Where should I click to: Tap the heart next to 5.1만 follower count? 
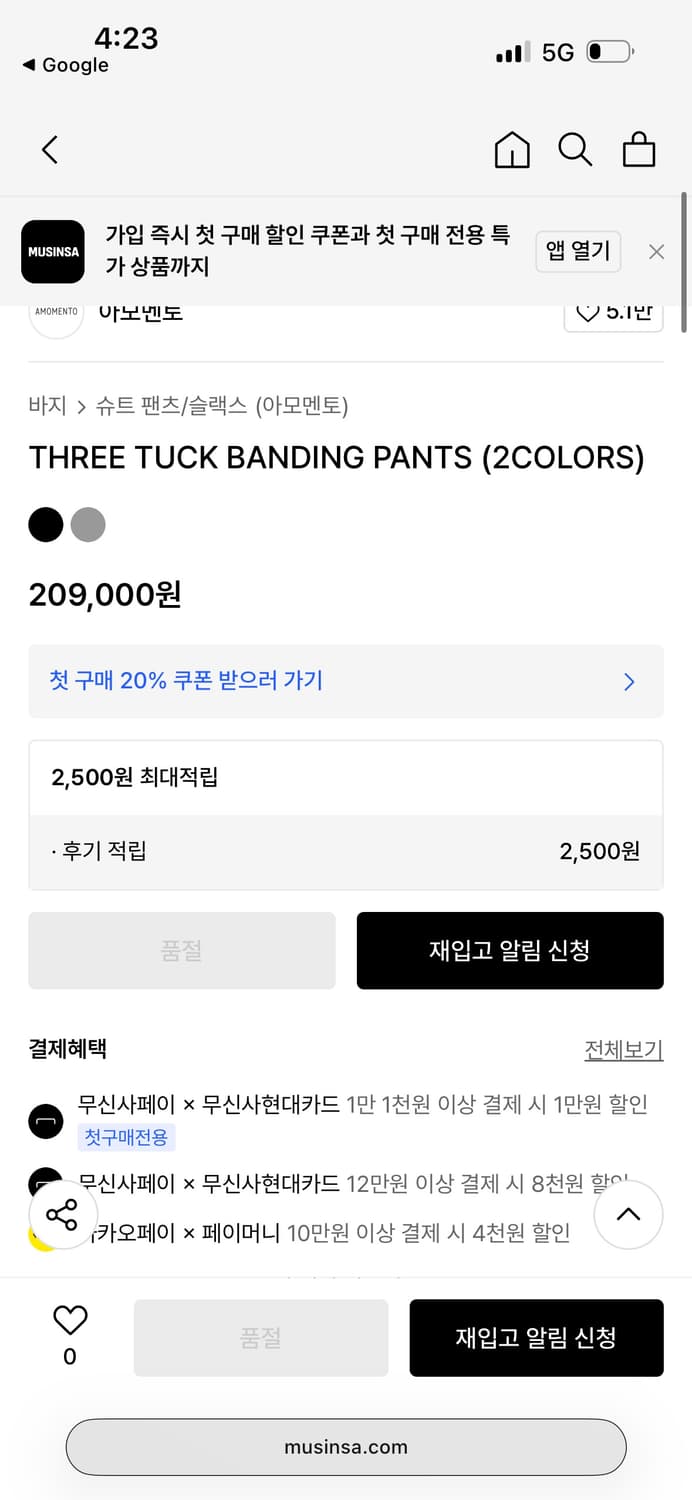tap(587, 310)
